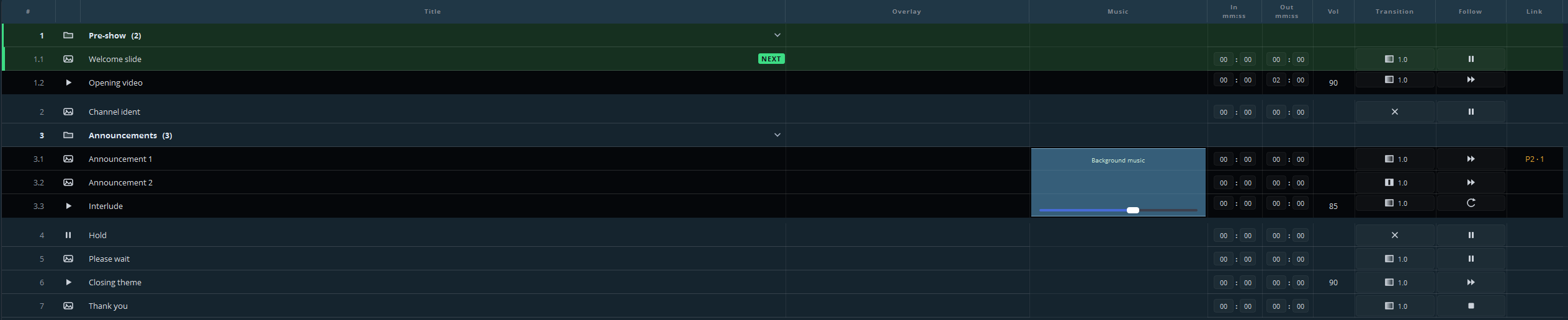Image resolution: width=1568 pixels, height=320 pixels.
Task: Open transition setting for Thank you
Action: [x=1395, y=306]
